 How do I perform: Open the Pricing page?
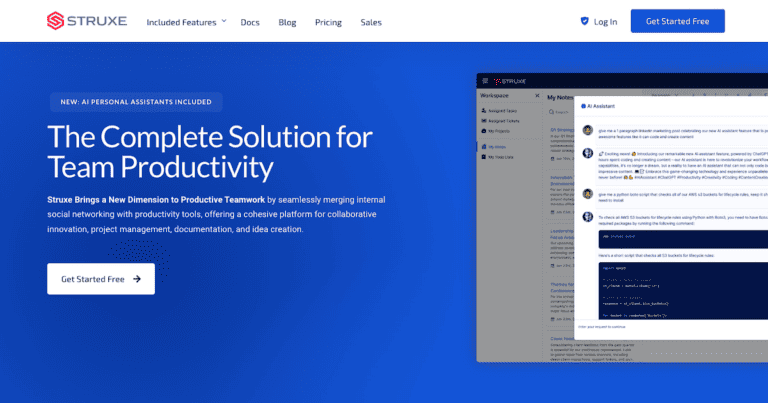tap(328, 22)
